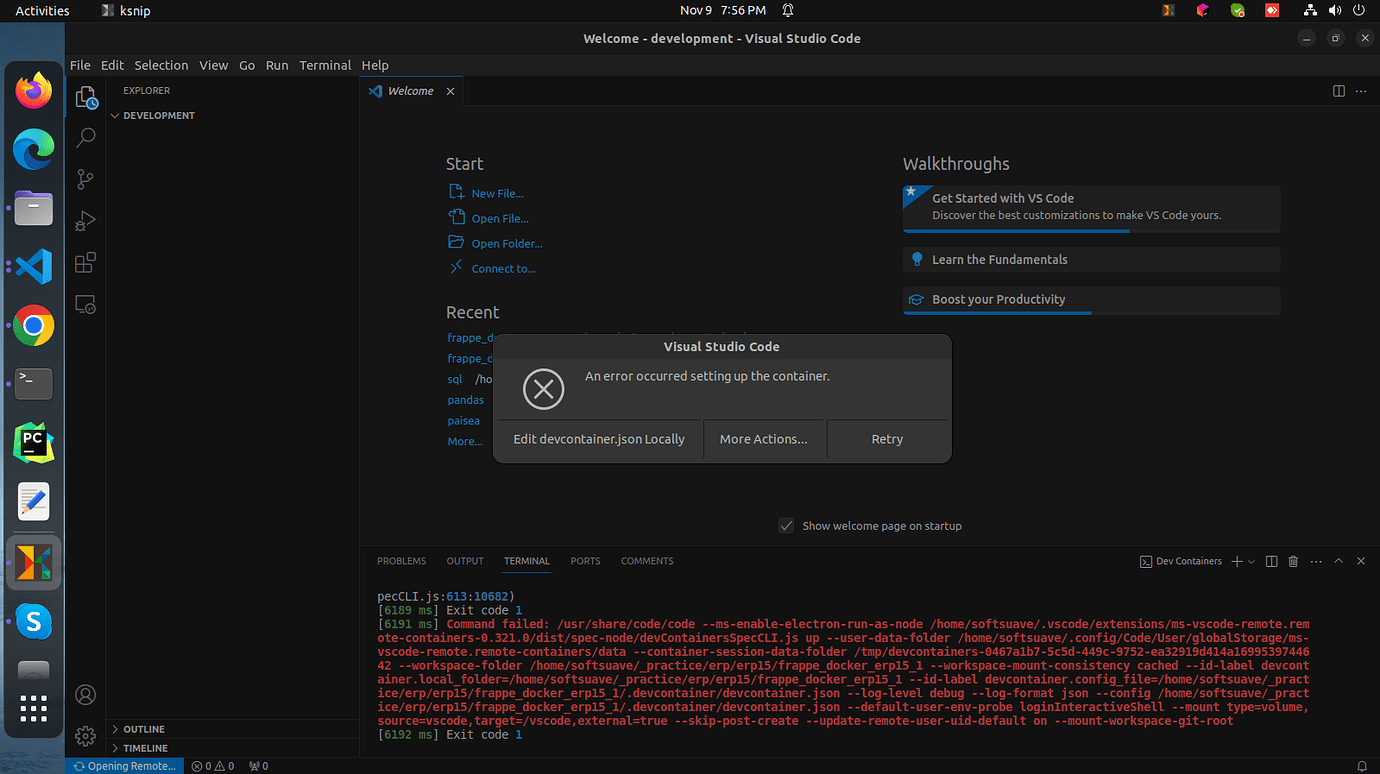This screenshot has height=774, width=1380.
Task: Collapse the DEVELOPMENT folder section
Action: tap(117, 115)
